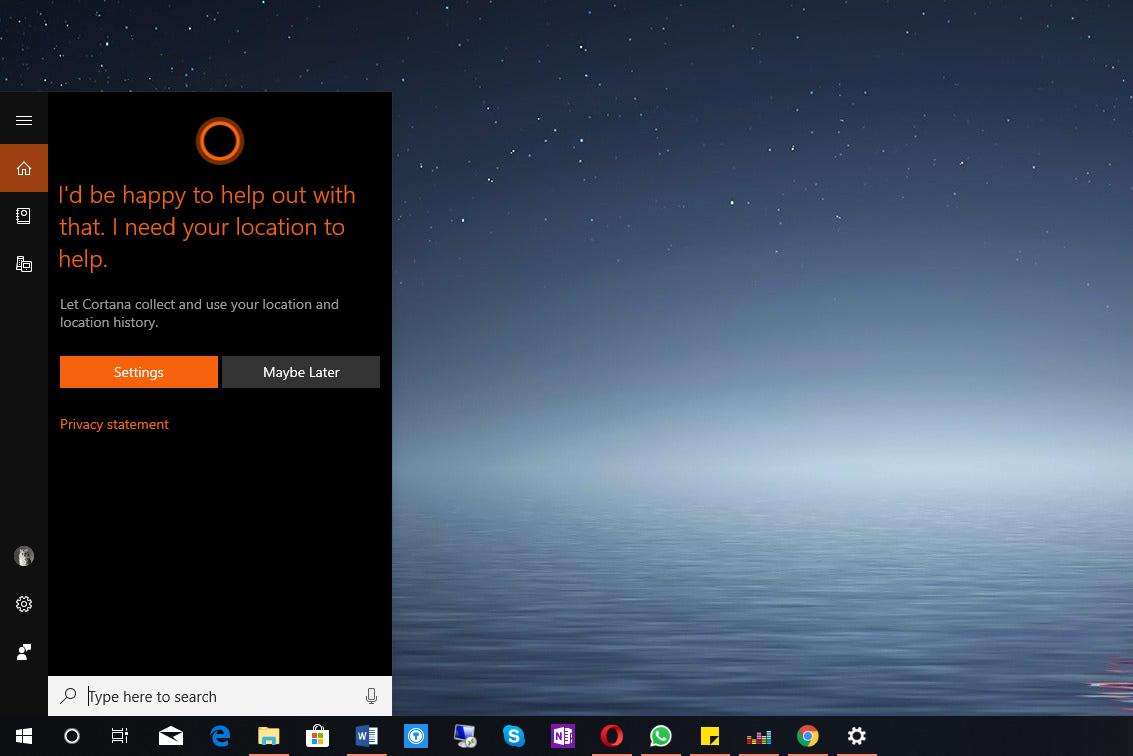Image resolution: width=1133 pixels, height=756 pixels.
Task: Switch to Opera browser on taskbar
Action: pyautogui.click(x=611, y=736)
